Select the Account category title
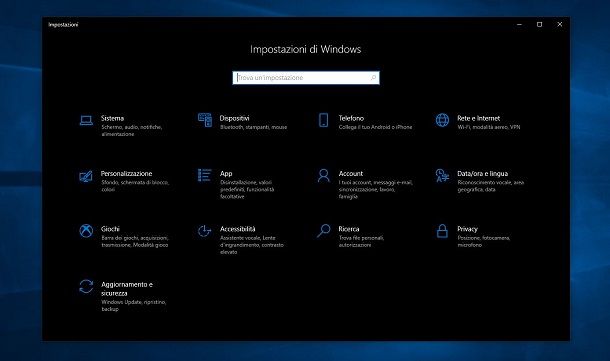610x361 pixels. click(x=351, y=173)
